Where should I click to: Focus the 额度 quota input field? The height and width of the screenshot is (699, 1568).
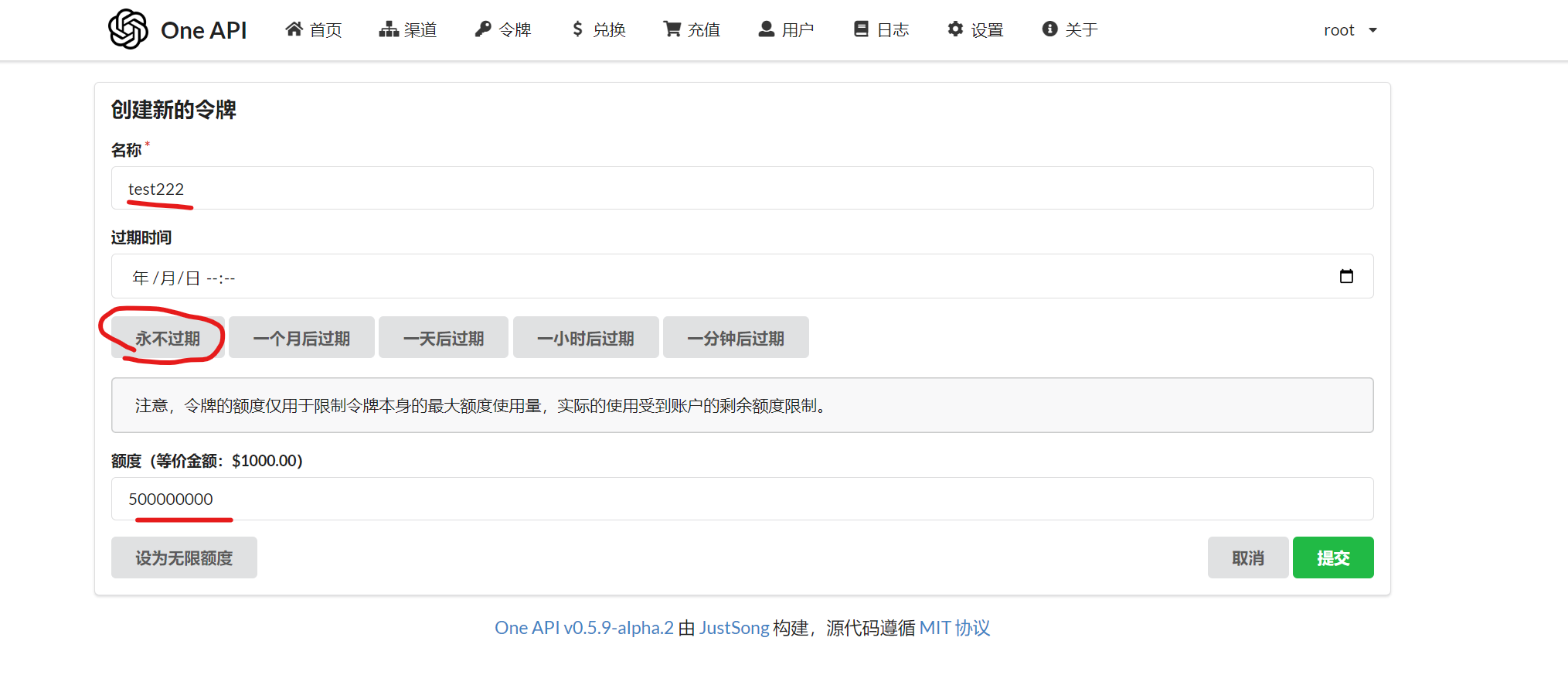point(742,499)
